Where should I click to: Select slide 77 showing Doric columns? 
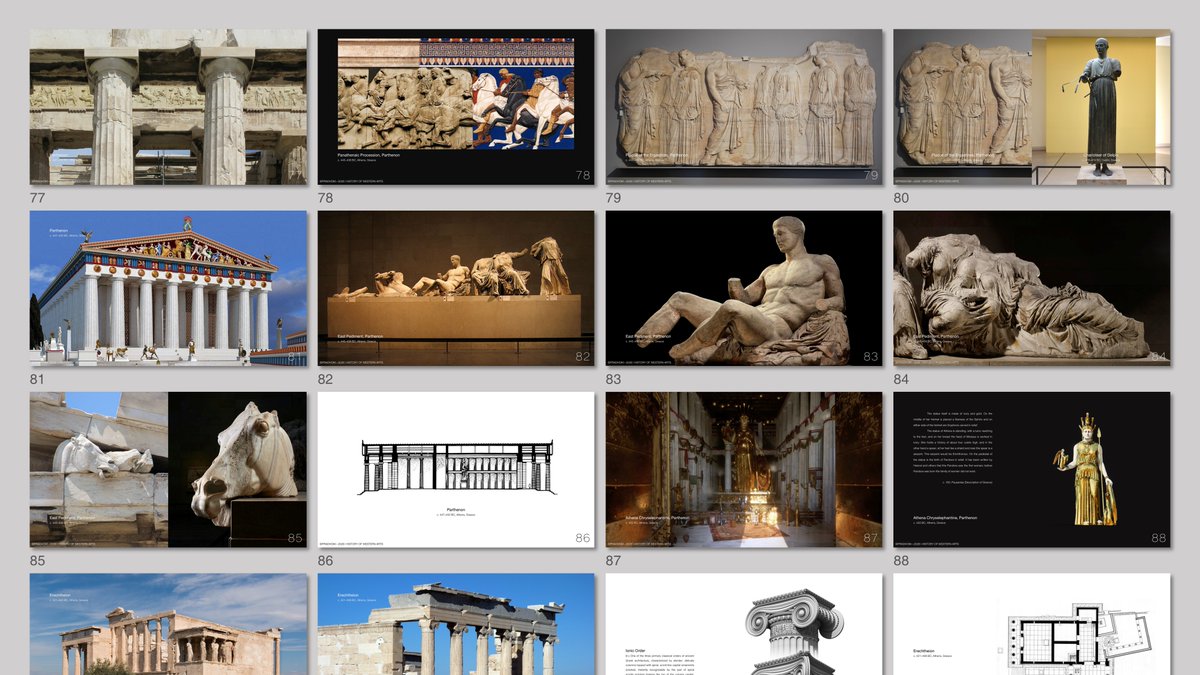[168, 107]
